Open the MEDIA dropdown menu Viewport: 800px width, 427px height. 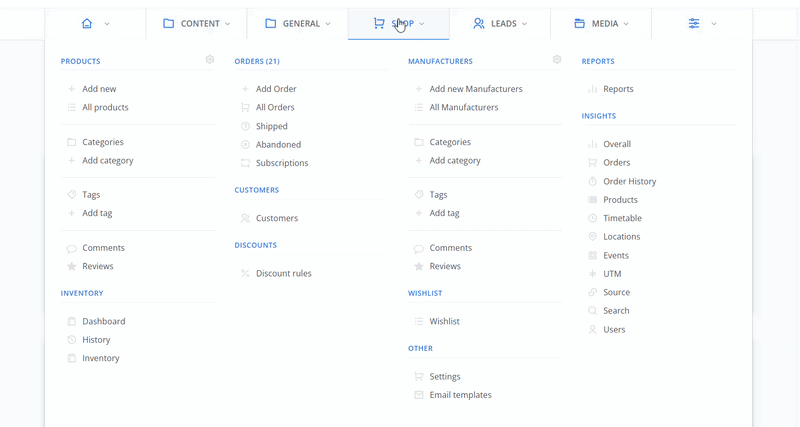click(602, 23)
